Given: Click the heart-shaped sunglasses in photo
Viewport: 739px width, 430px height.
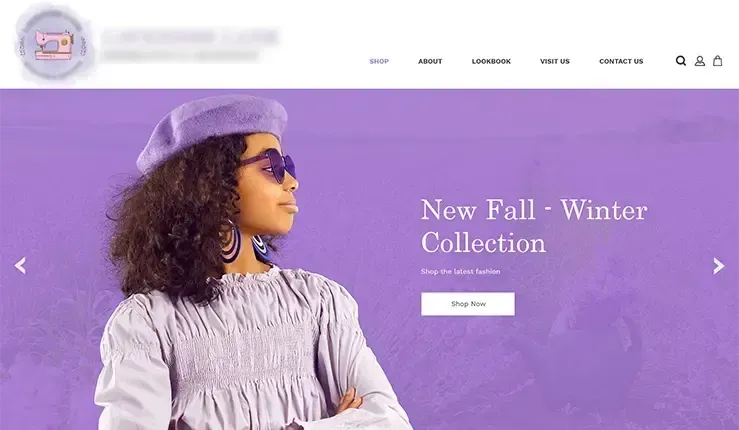Looking at the screenshot, I should [270, 165].
